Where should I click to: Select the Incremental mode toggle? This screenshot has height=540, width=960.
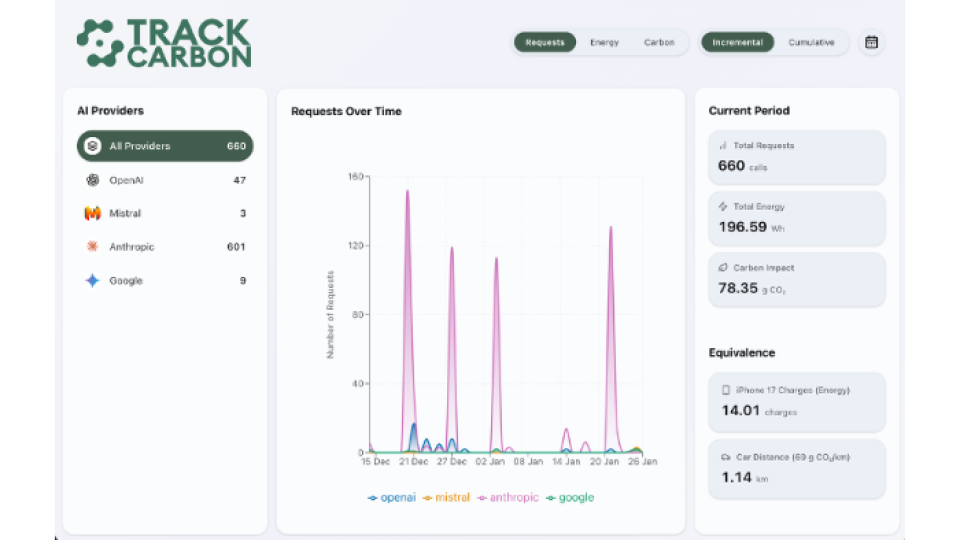tap(738, 43)
